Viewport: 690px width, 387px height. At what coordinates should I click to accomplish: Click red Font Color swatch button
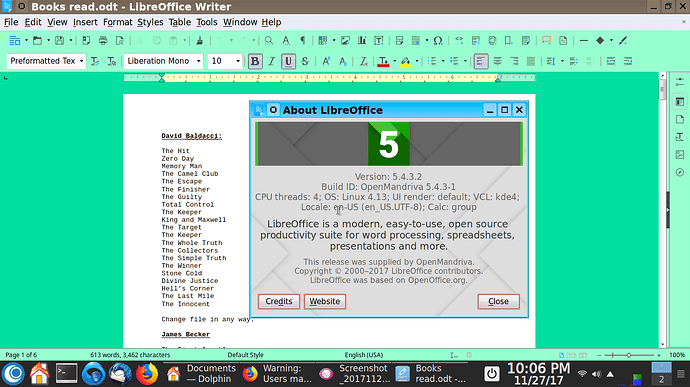click(x=383, y=61)
